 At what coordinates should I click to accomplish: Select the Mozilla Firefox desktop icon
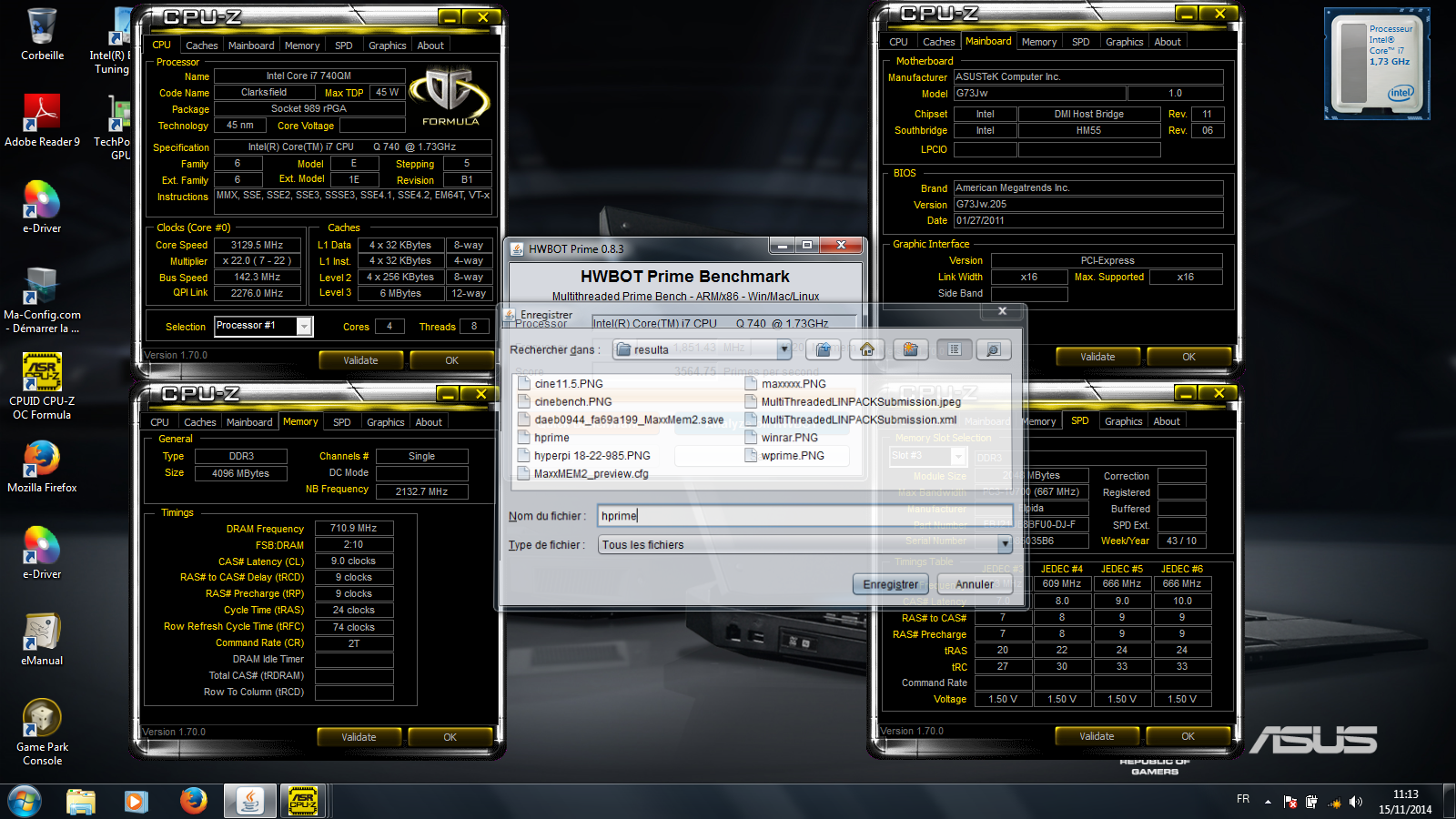pyautogui.click(x=42, y=467)
